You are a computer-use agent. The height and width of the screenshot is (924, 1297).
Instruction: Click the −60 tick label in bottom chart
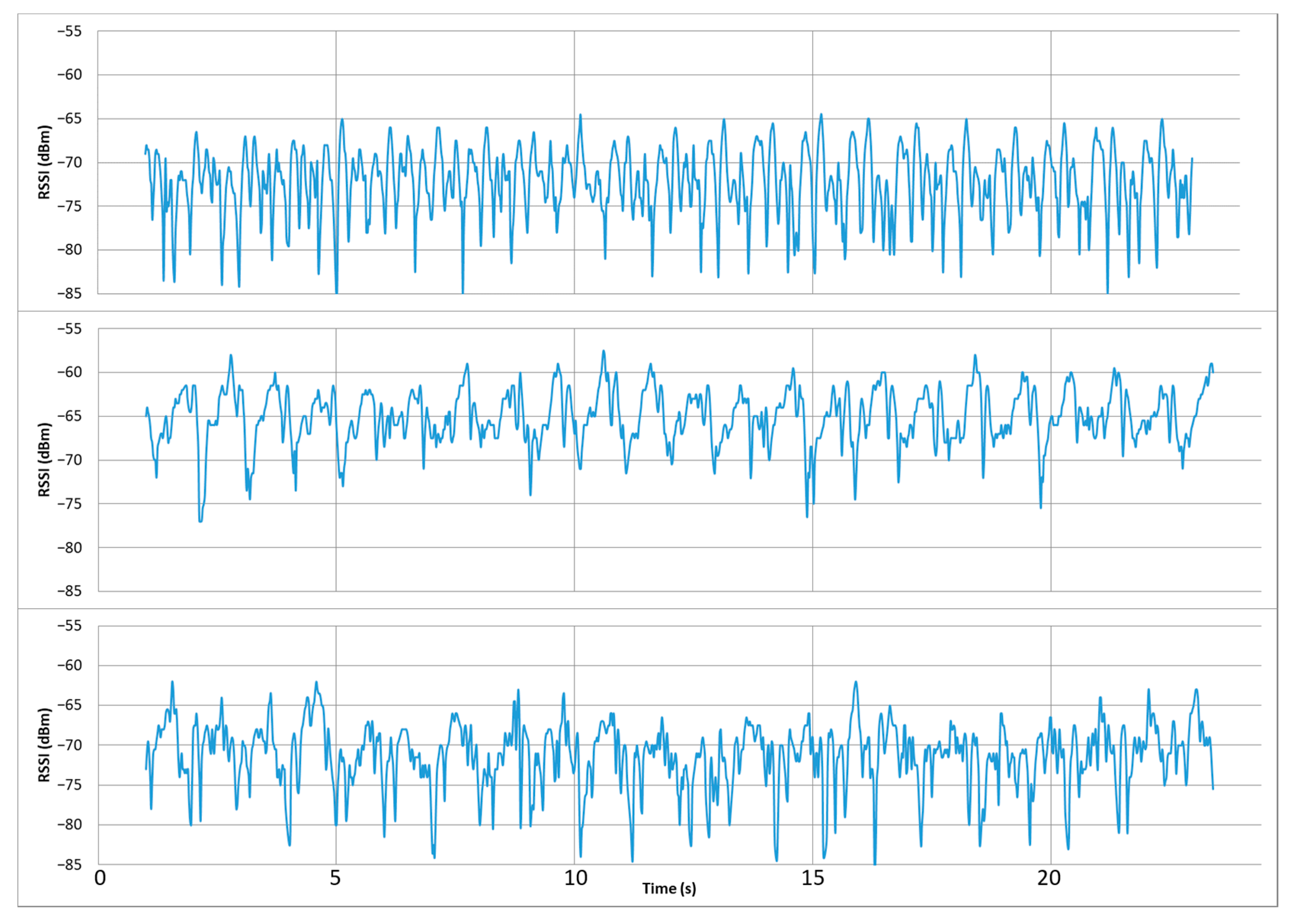[x=69, y=665]
